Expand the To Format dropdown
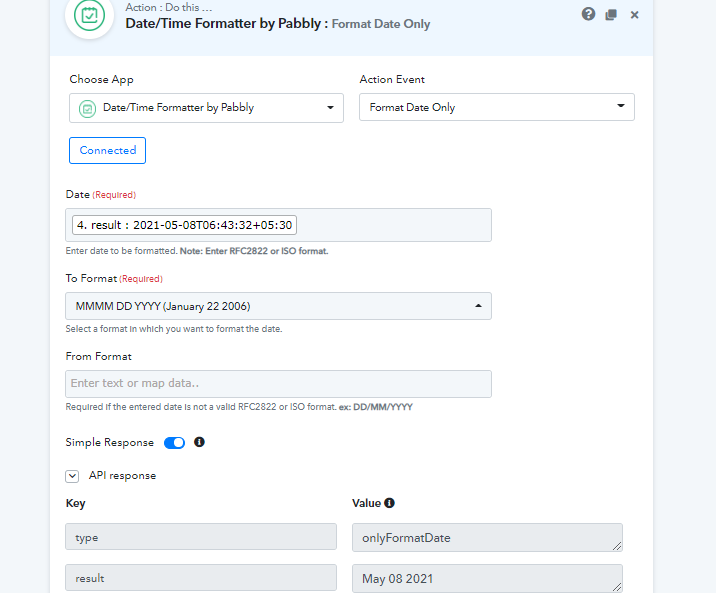 coord(279,306)
